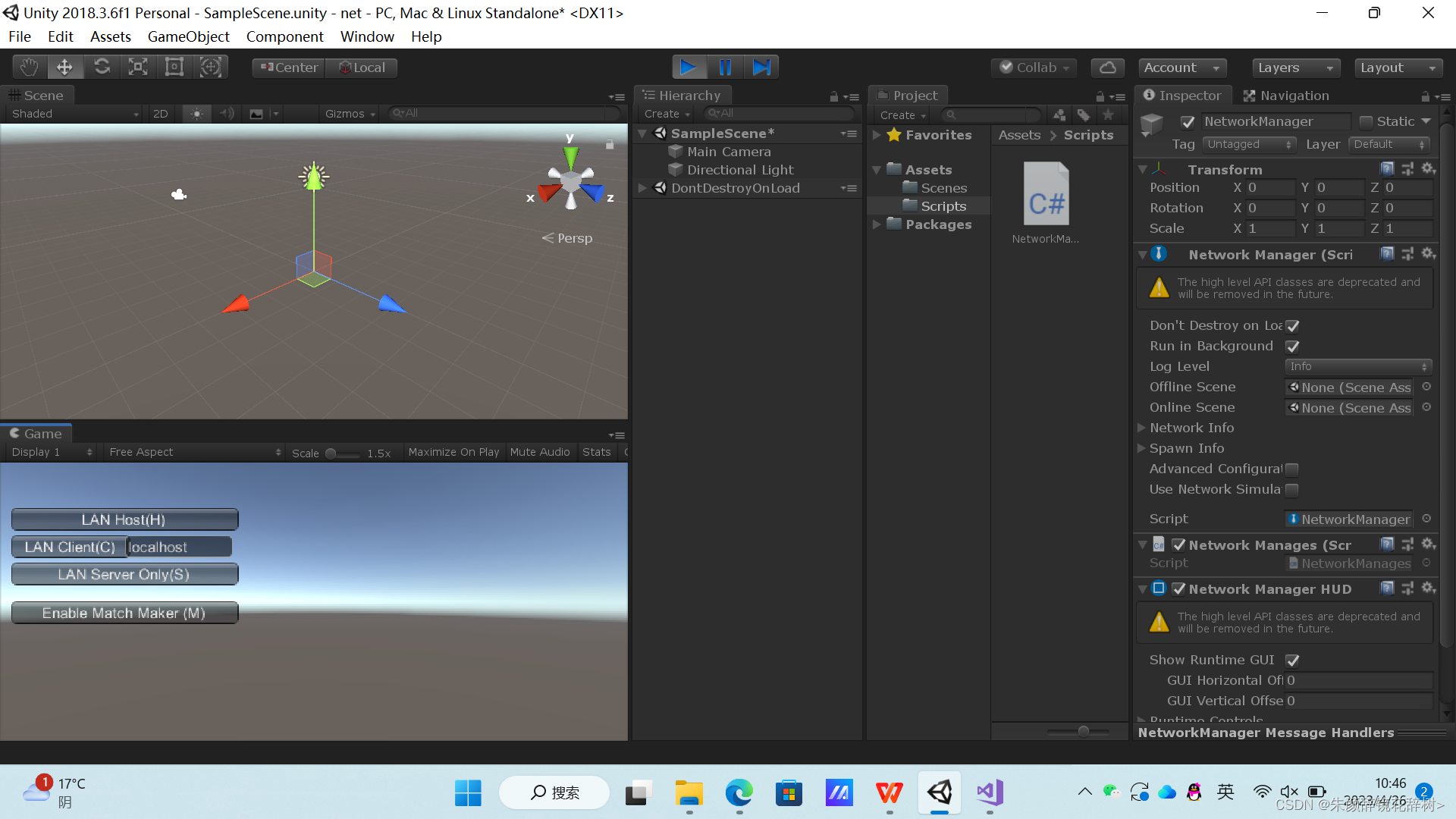Enable Advanced Configuration checkbox

coord(1293,469)
